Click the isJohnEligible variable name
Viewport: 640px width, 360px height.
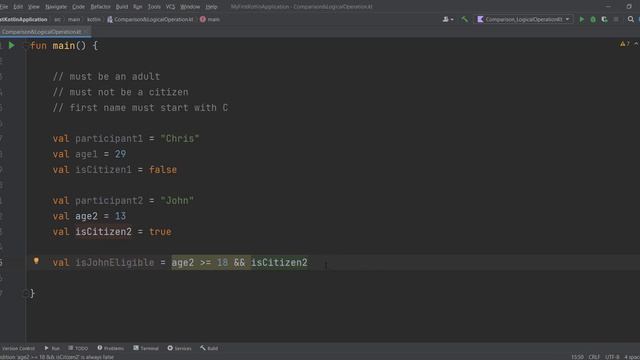tap(115, 262)
